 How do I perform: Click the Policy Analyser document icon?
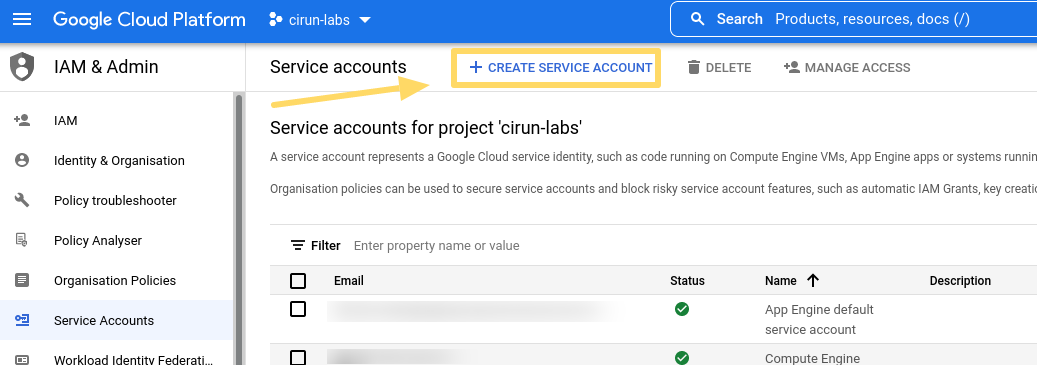click(22, 240)
